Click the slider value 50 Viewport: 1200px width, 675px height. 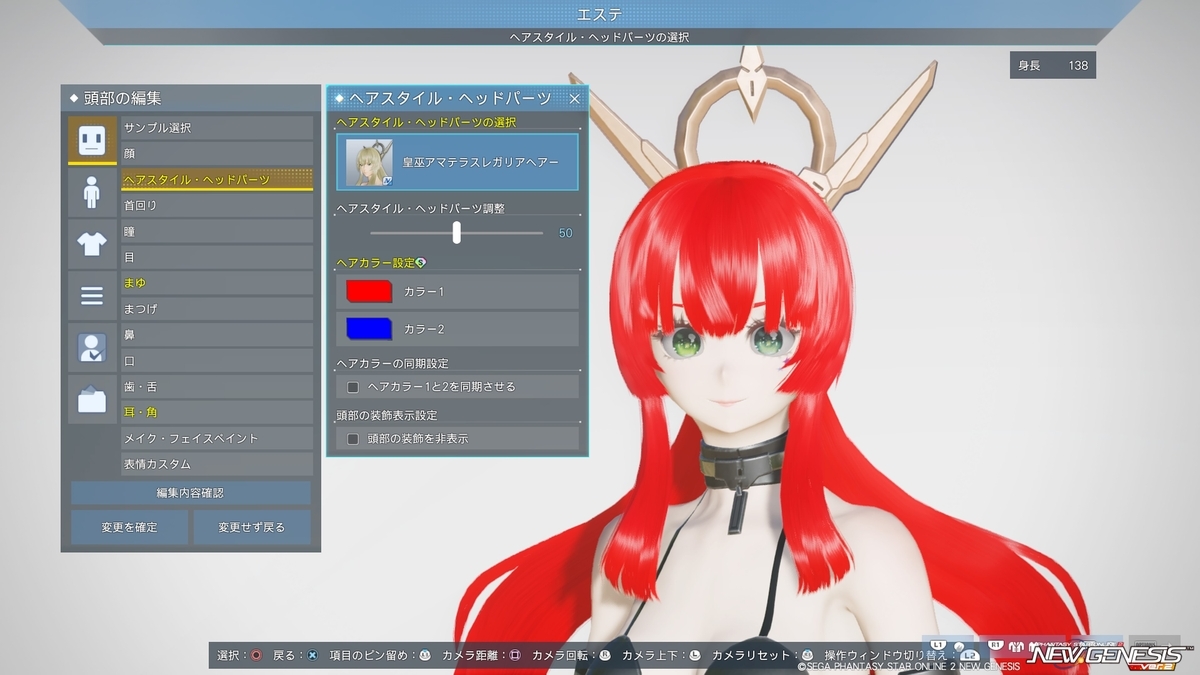pyautogui.click(x=566, y=233)
